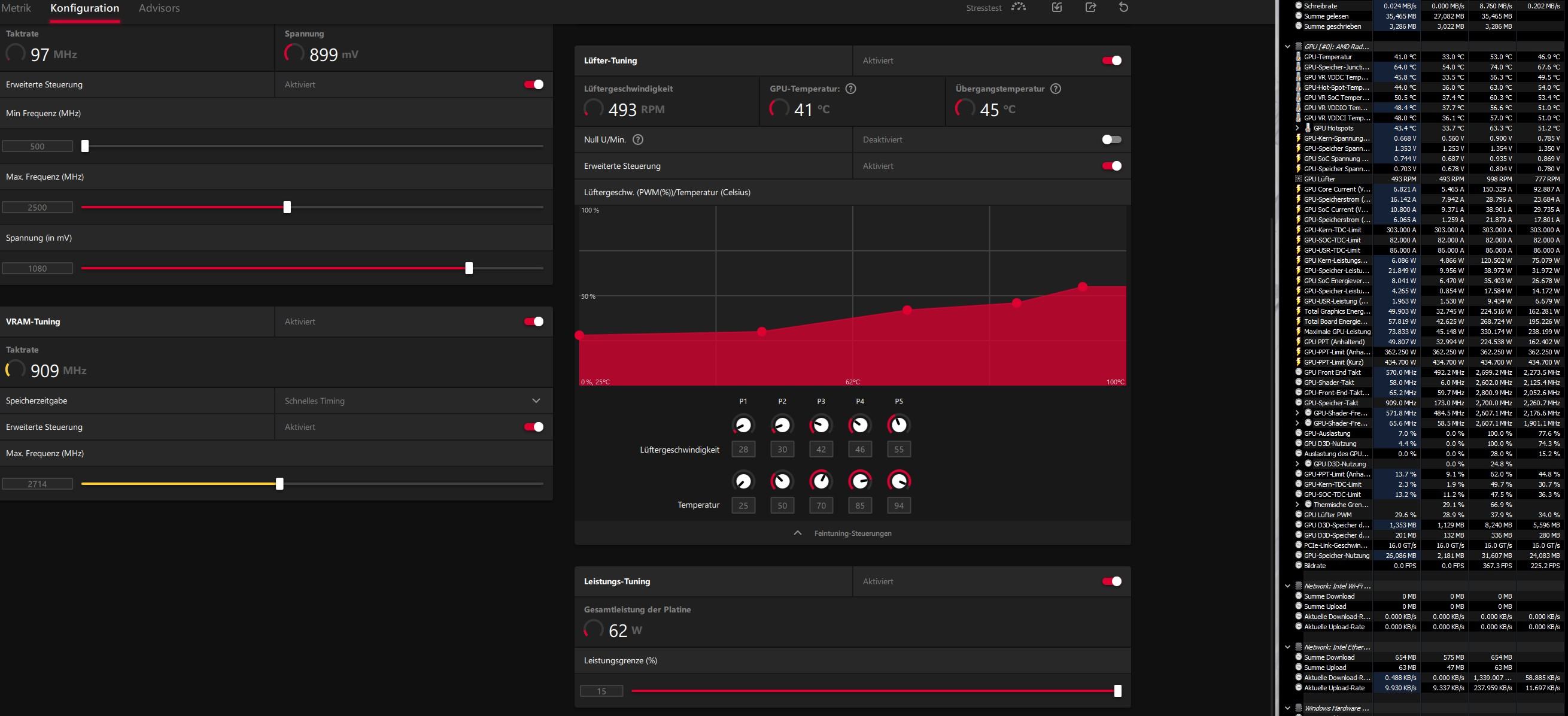Click the import profile icon
The height and width of the screenshot is (716, 1568).
1057,7
